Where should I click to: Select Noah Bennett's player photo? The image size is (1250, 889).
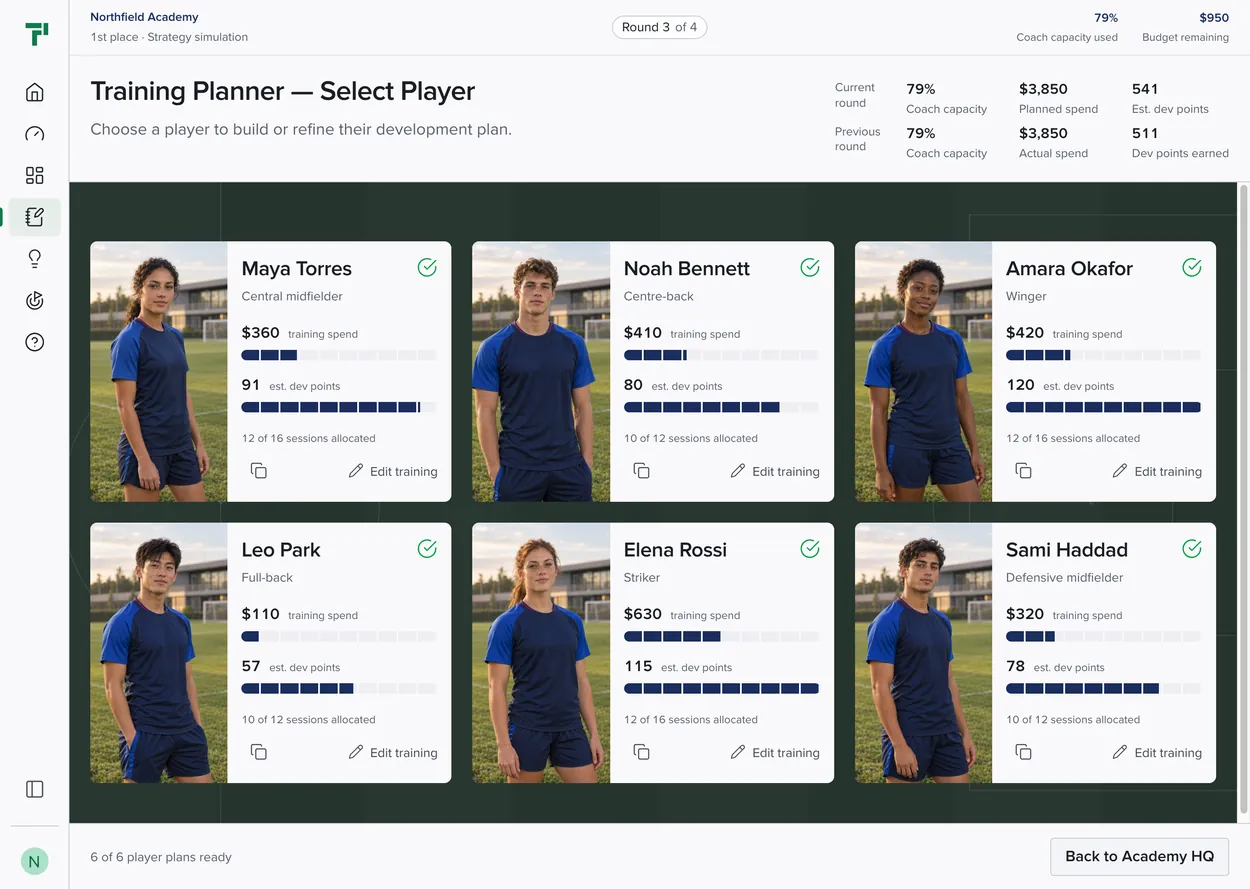541,371
